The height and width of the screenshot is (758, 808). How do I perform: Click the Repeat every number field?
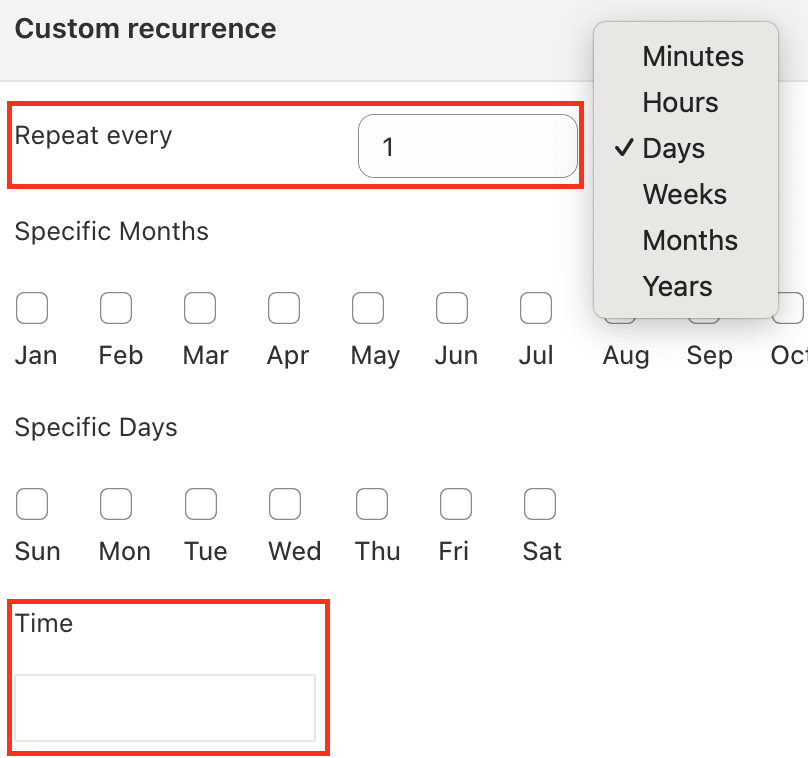[467, 147]
